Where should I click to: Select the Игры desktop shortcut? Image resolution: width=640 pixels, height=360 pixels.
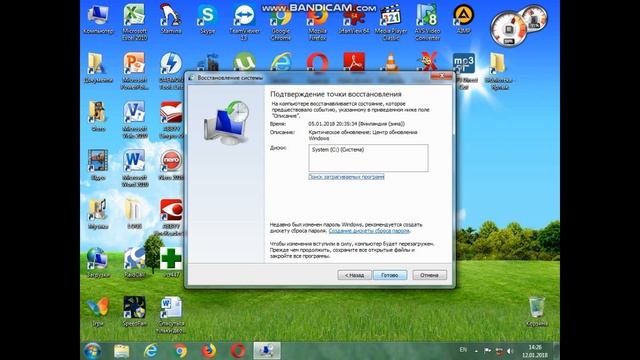pos(98,311)
